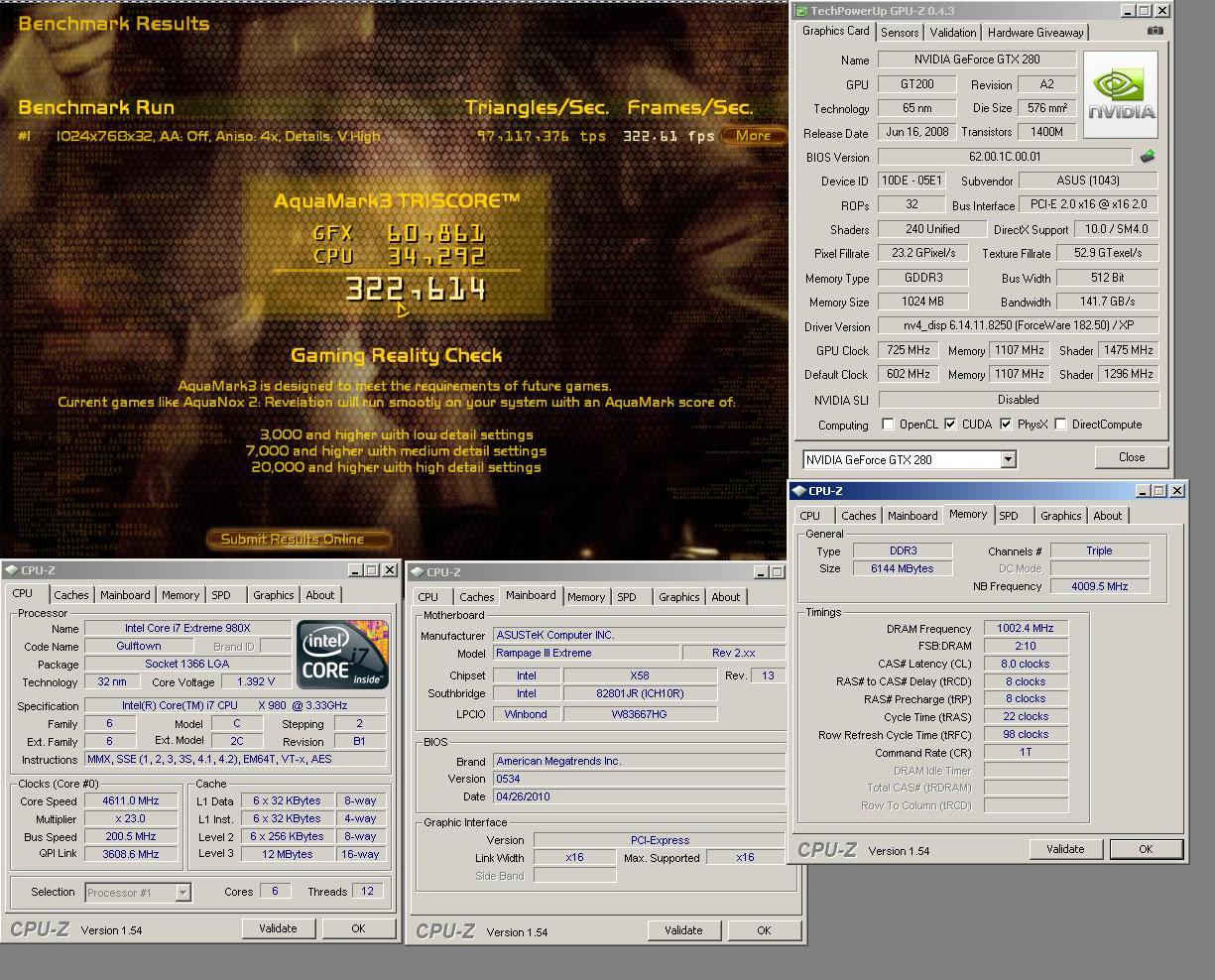Viewport: 1215px width, 980px height.
Task: Click the Rampage III Extreme model field
Action: 586,653
